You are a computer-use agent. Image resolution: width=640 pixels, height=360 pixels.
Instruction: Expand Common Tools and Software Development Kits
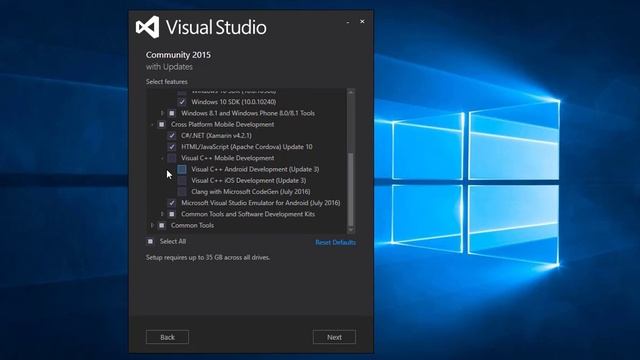point(162,214)
